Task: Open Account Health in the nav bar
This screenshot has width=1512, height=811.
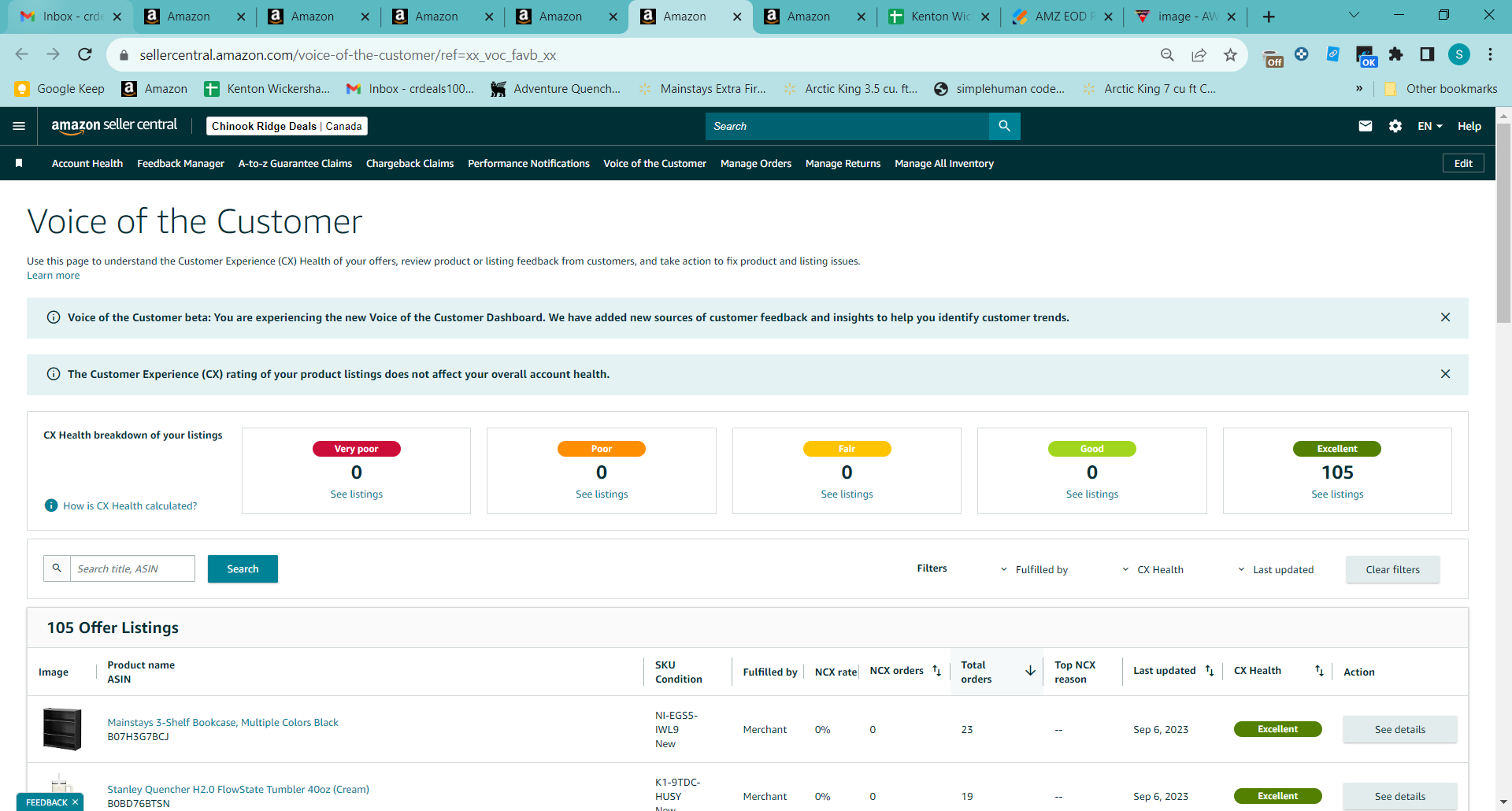Action: pyautogui.click(x=87, y=163)
